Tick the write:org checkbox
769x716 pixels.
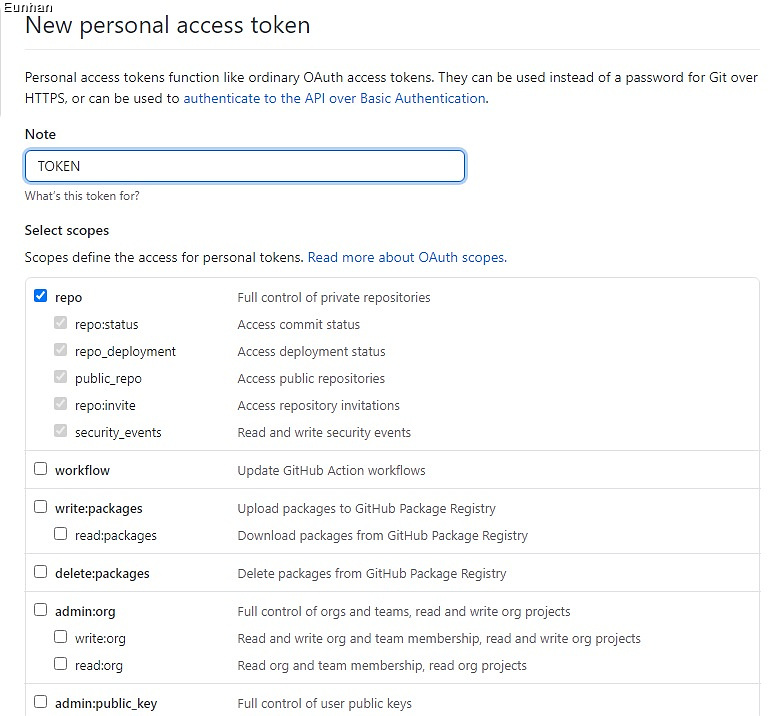tap(60, 637)
